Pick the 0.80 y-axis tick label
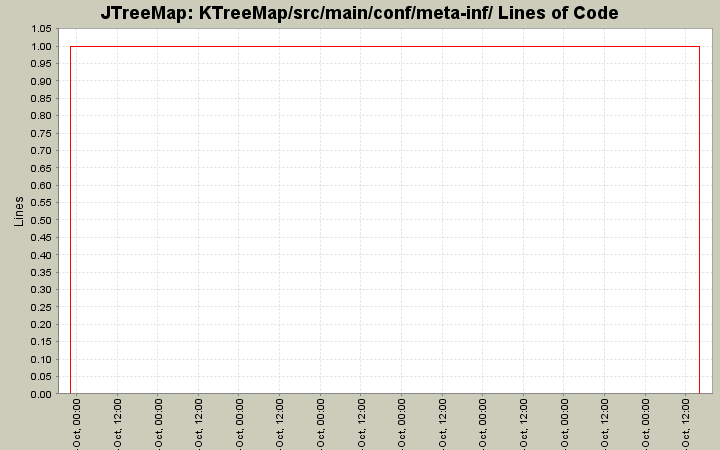 click(41, 116)
